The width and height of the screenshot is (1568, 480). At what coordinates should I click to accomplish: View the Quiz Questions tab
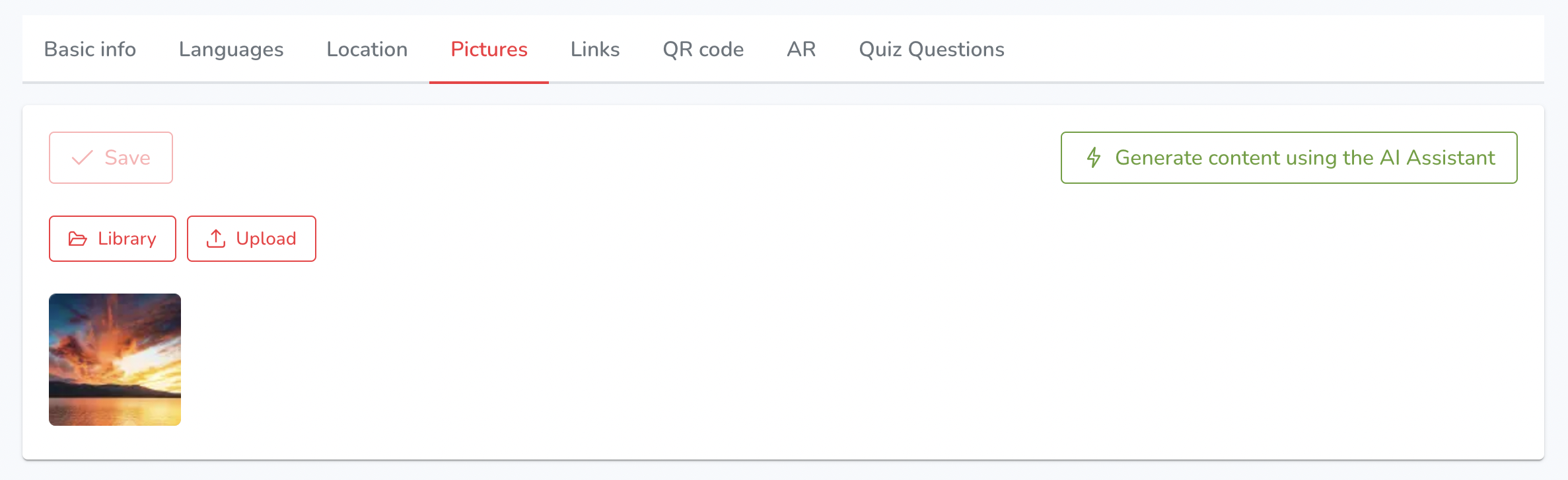click(x=931, y=50)
